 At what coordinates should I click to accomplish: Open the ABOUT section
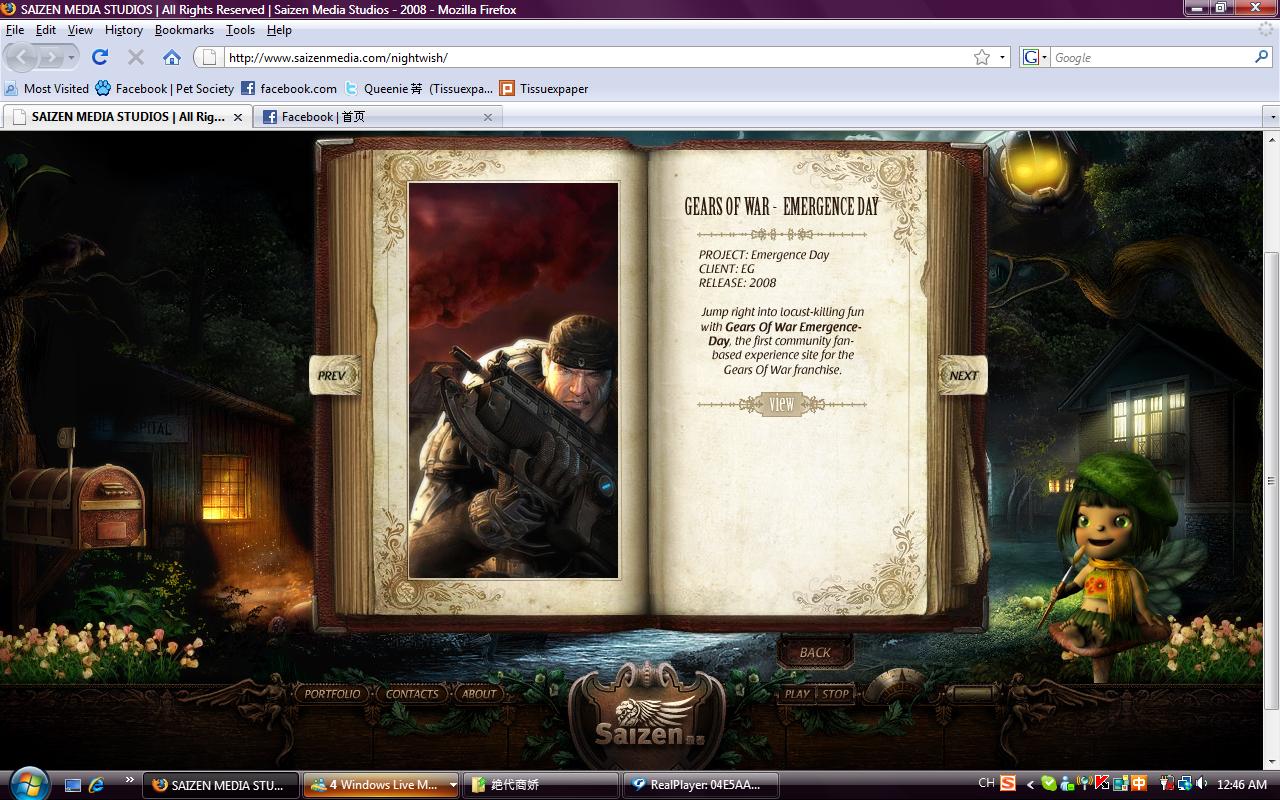click(478, 693)
